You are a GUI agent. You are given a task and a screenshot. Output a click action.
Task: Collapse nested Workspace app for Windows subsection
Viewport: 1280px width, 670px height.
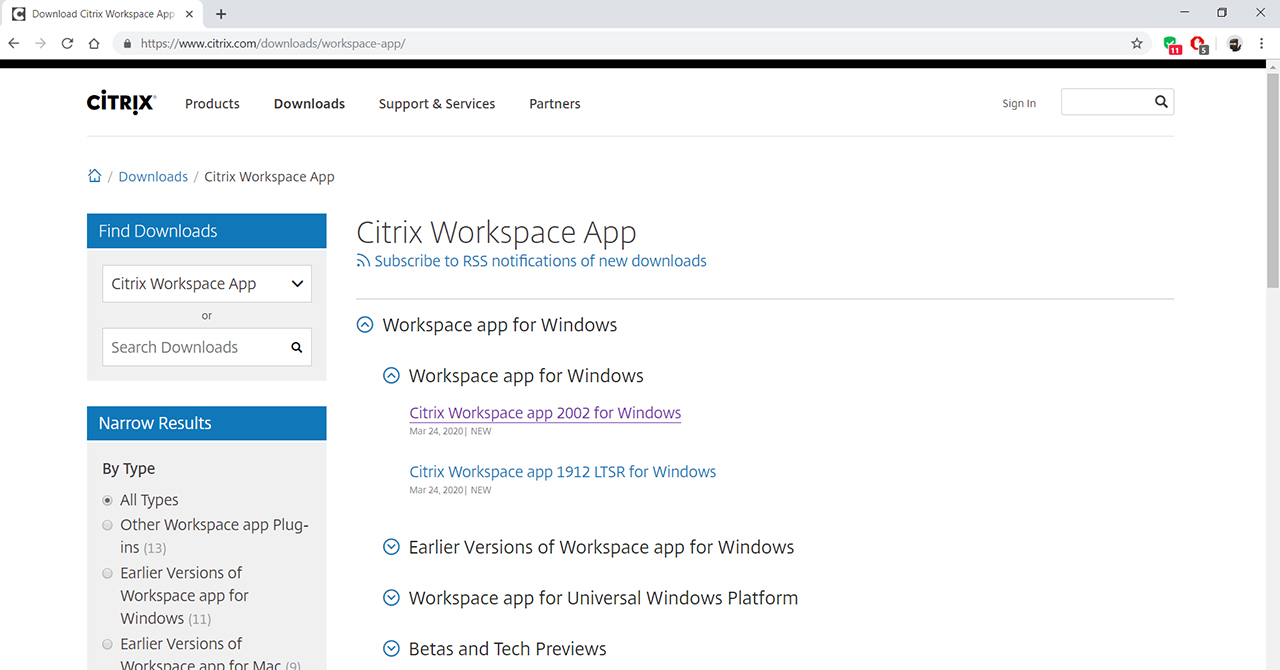pos(391,376)
